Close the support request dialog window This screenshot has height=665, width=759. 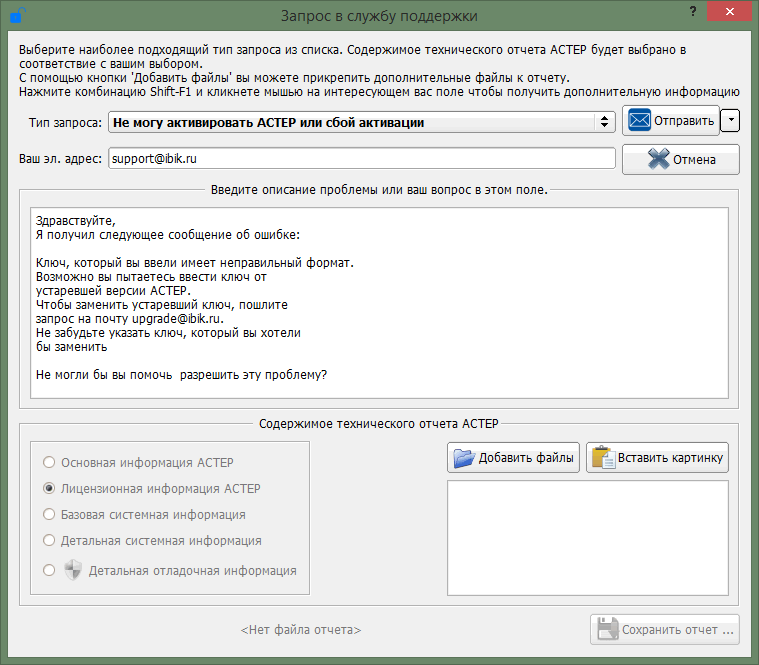(x=729, y=12)
